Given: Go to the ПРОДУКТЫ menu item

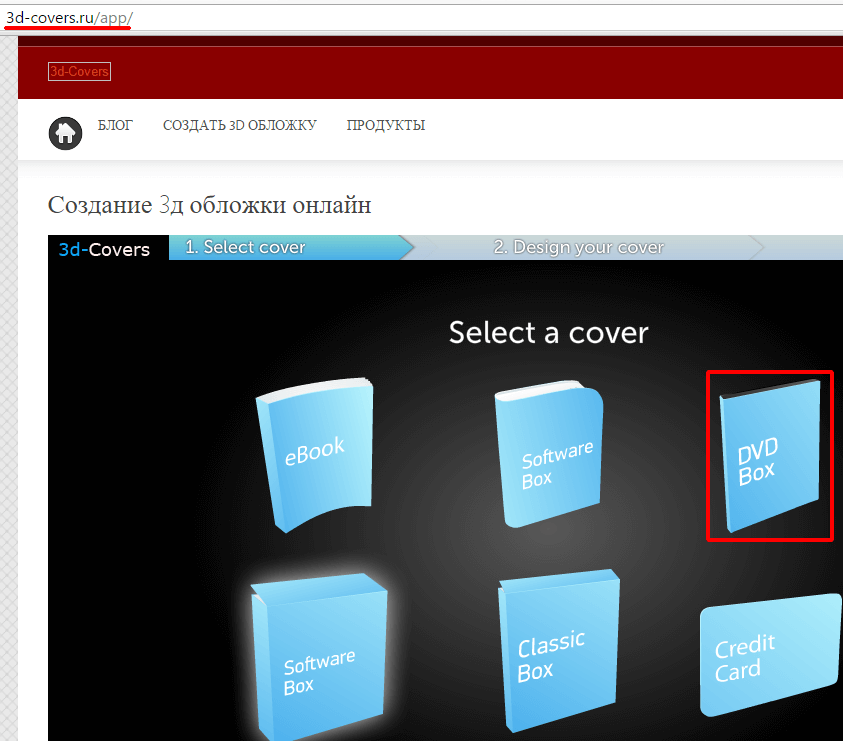Looking at the screenshot, I should tap(385, 125).
